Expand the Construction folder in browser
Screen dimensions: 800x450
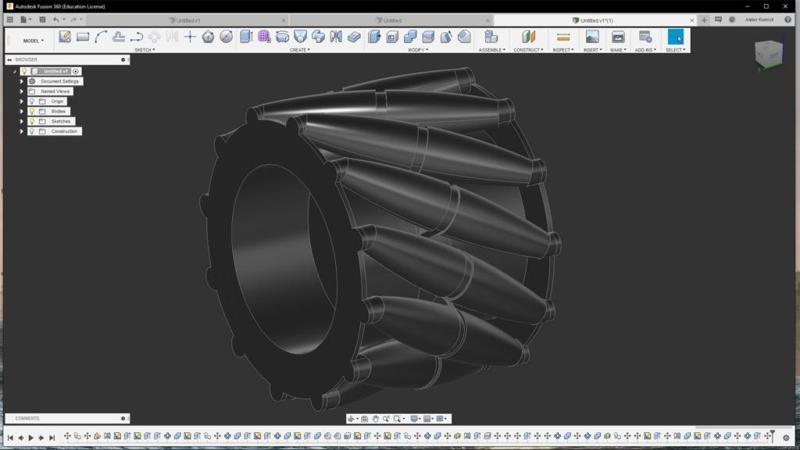pyautogui.click(x=22, y=131)
